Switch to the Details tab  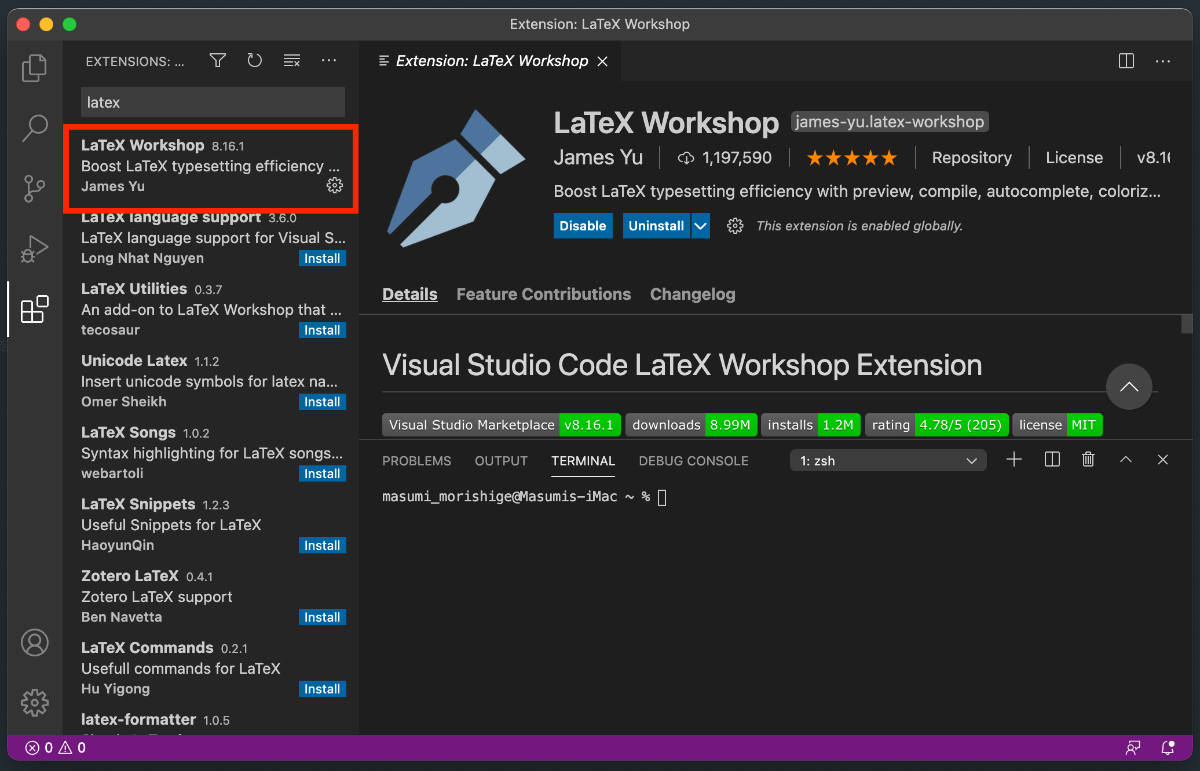(x=410, y=294)
